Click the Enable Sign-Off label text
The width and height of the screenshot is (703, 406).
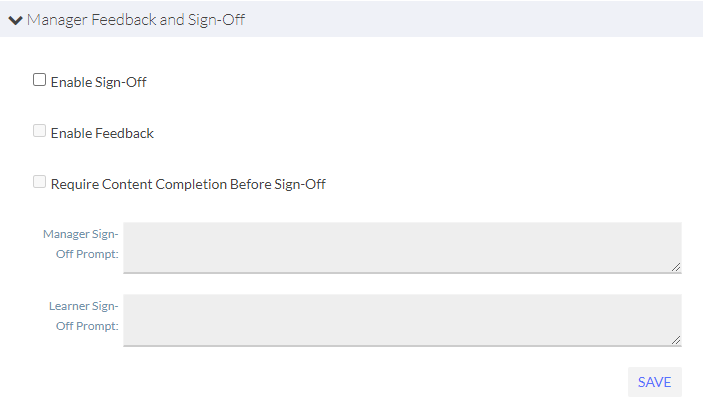[98, 82]
